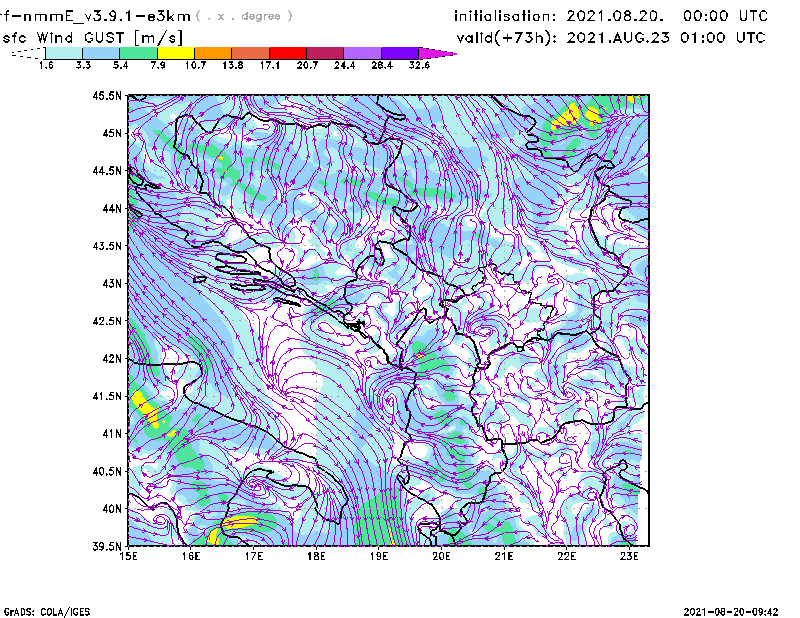The width and height of the screenshot is (800, 618).
Task: Click the legend value 32.6
Action: pos(419,65)
